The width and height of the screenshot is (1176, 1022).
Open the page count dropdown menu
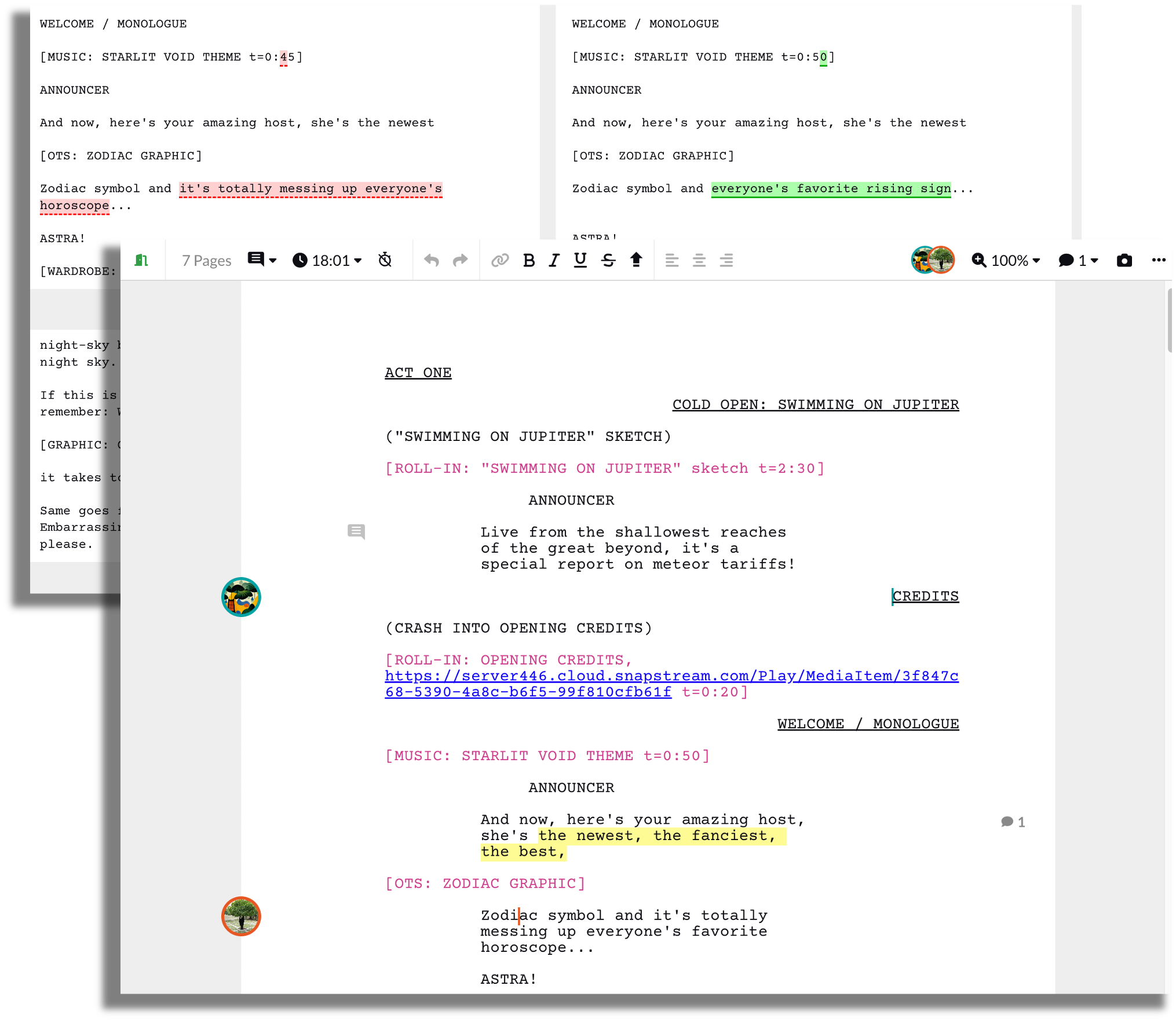[x=205, y=261]
